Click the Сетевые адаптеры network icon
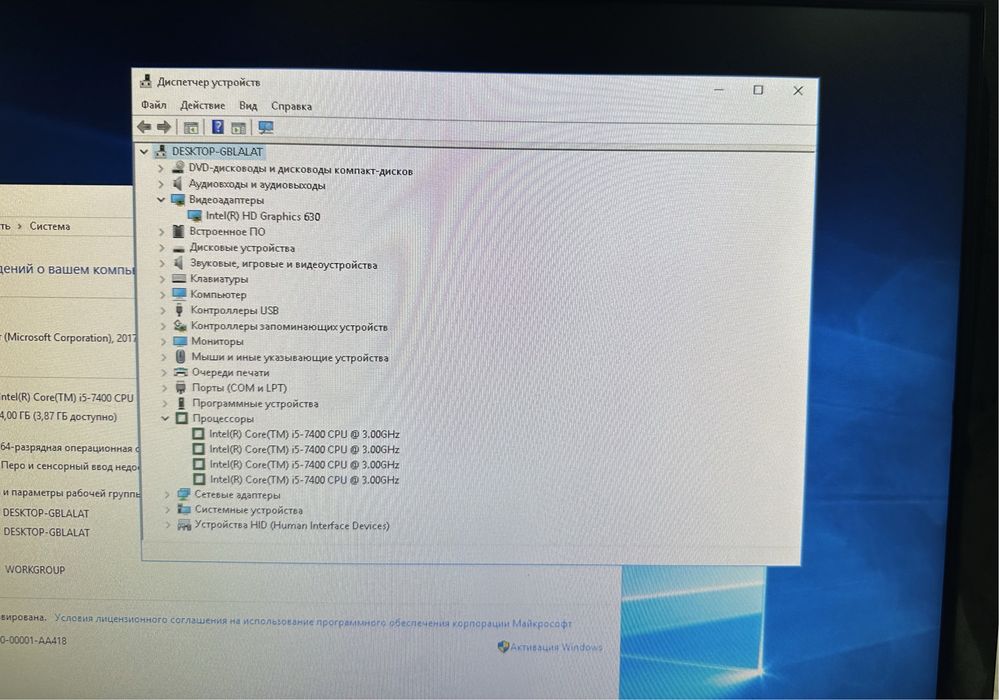The width and height of the screenshot is (999, 700). [183, 494]
